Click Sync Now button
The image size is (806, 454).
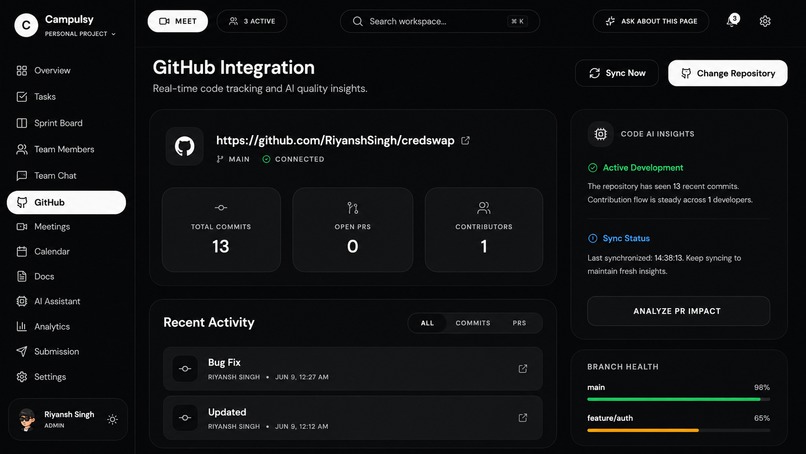[x=617, y=73]
